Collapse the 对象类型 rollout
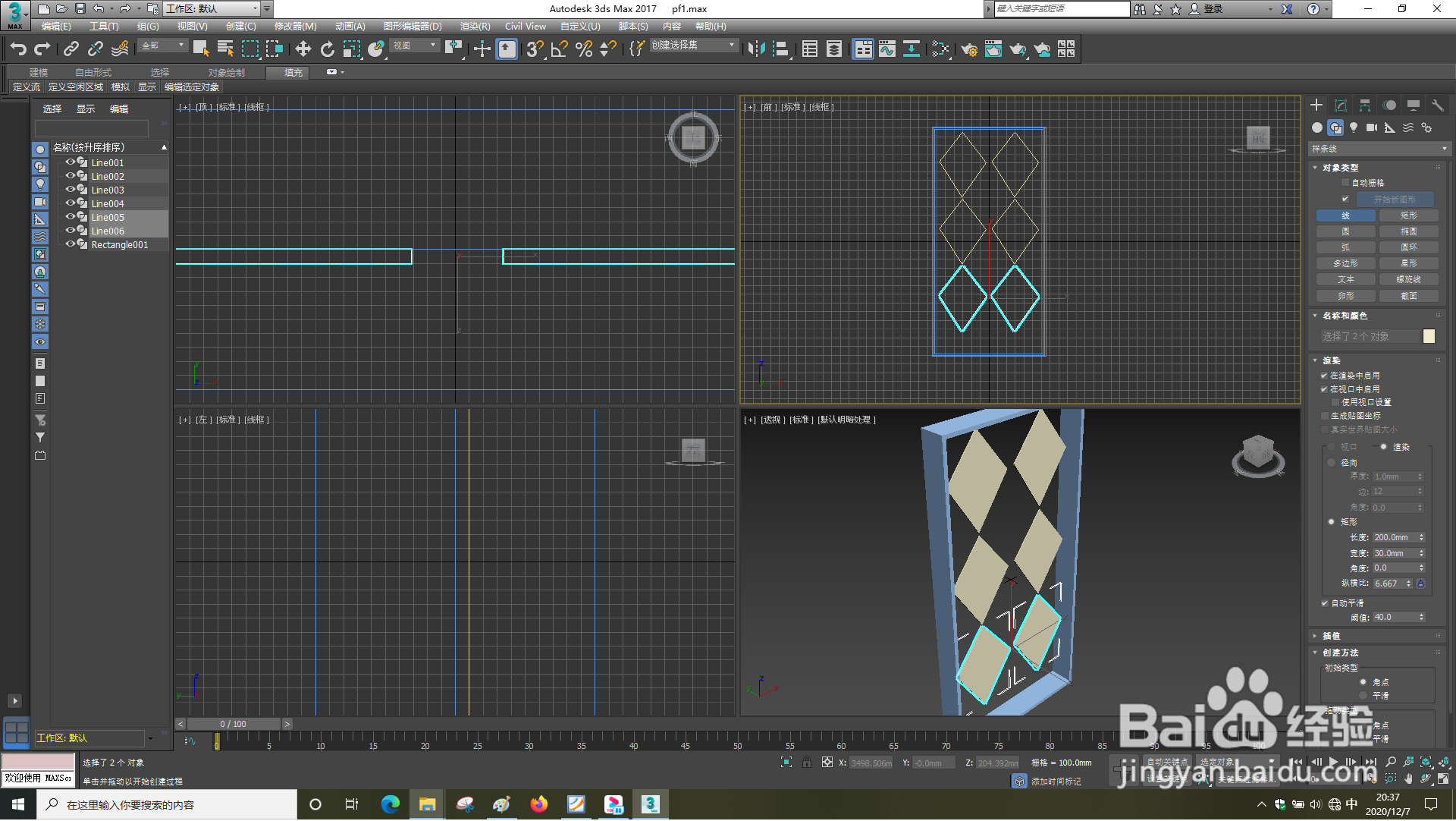The width and height of the screenshot is (1456, 821). 1340,168
